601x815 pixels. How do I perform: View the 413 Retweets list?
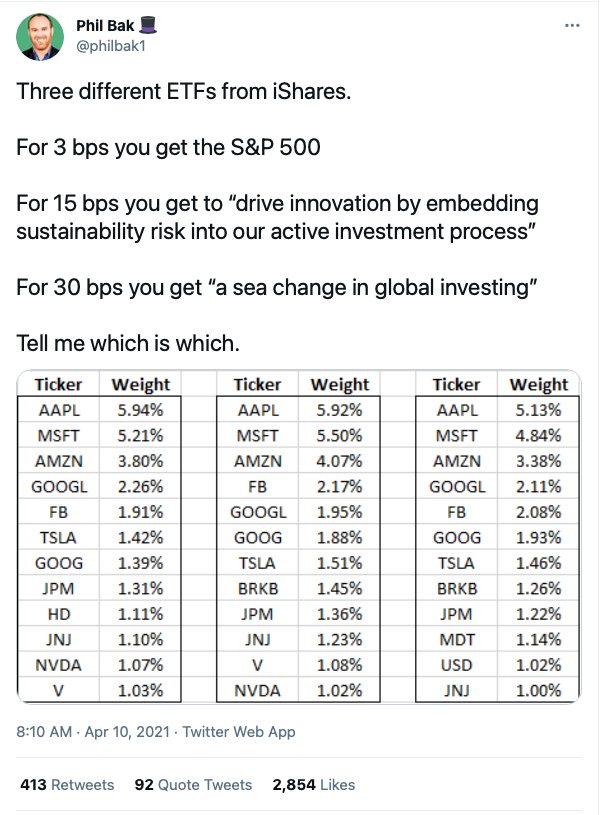pos(67,785)
